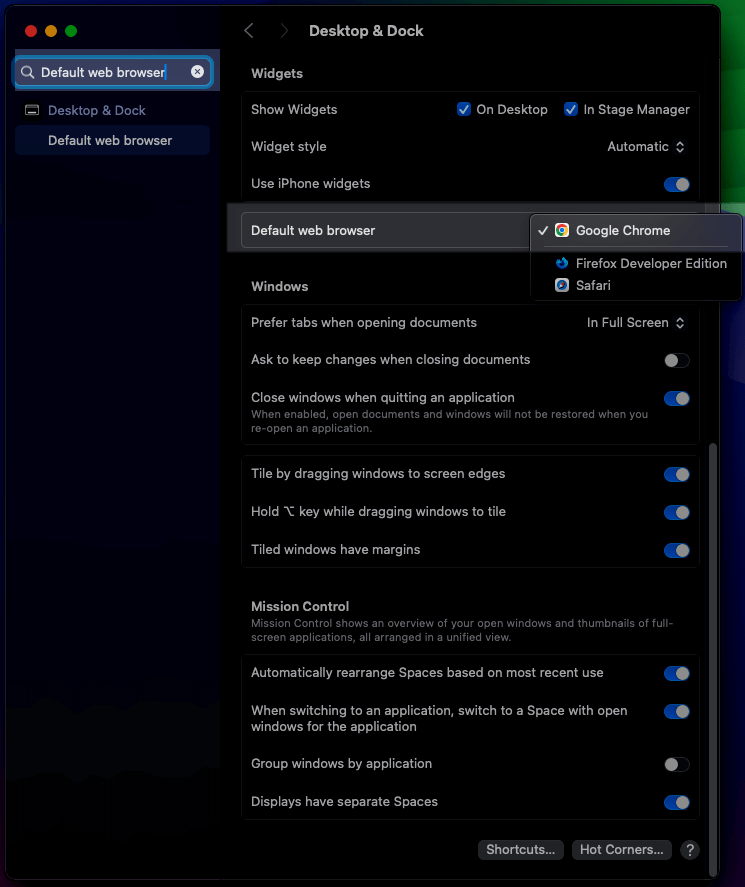The height and width of the screenshot is (887, 745).
Task: Choose Safari as default browser
Action: point(636,285)
